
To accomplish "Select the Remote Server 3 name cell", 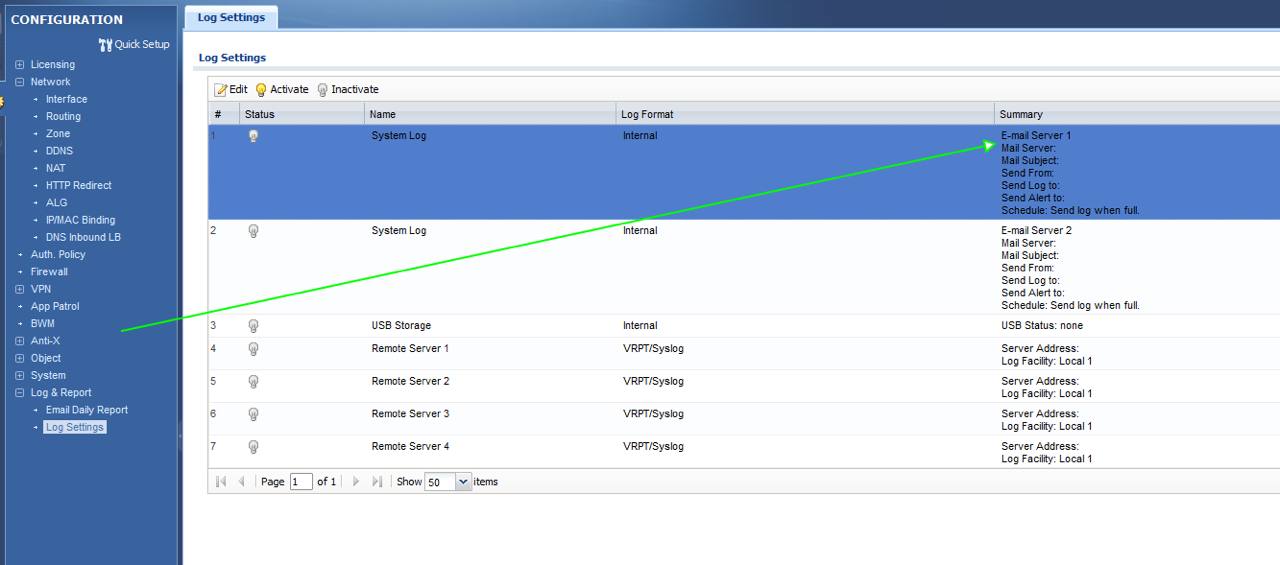I will coord(410,414).
